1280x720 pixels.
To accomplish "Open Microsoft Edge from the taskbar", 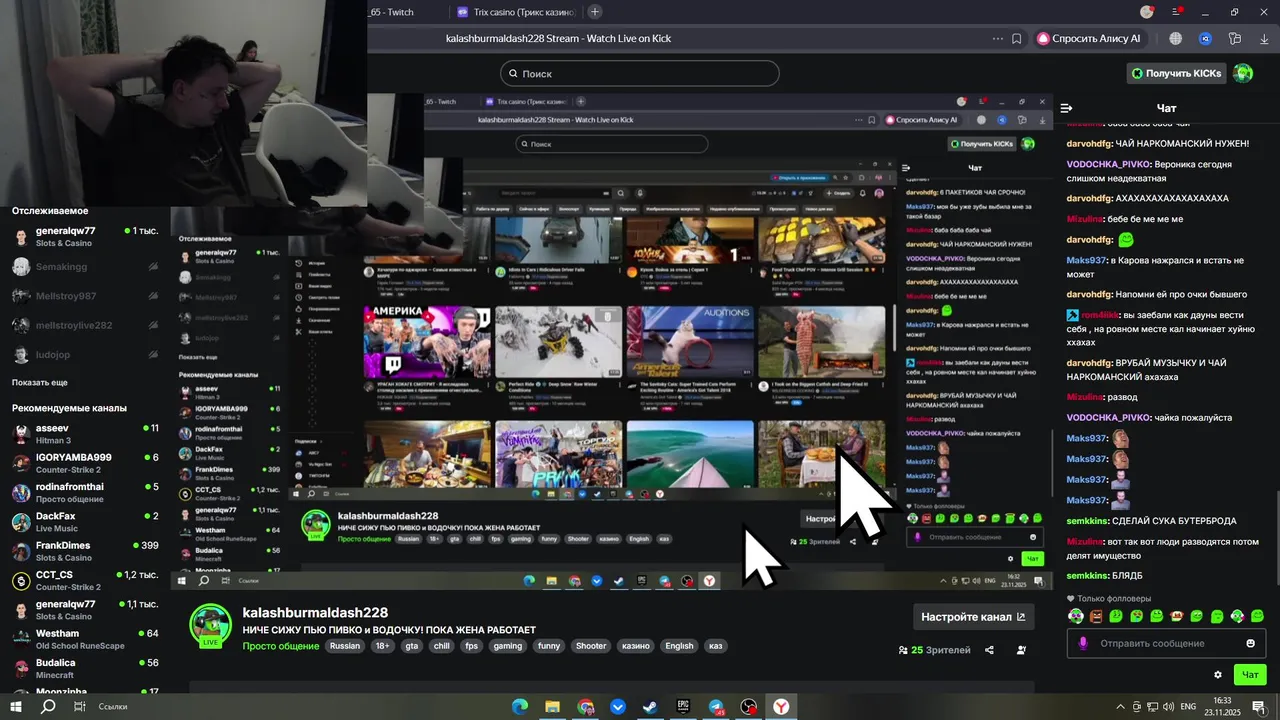I will coord(520,707).
